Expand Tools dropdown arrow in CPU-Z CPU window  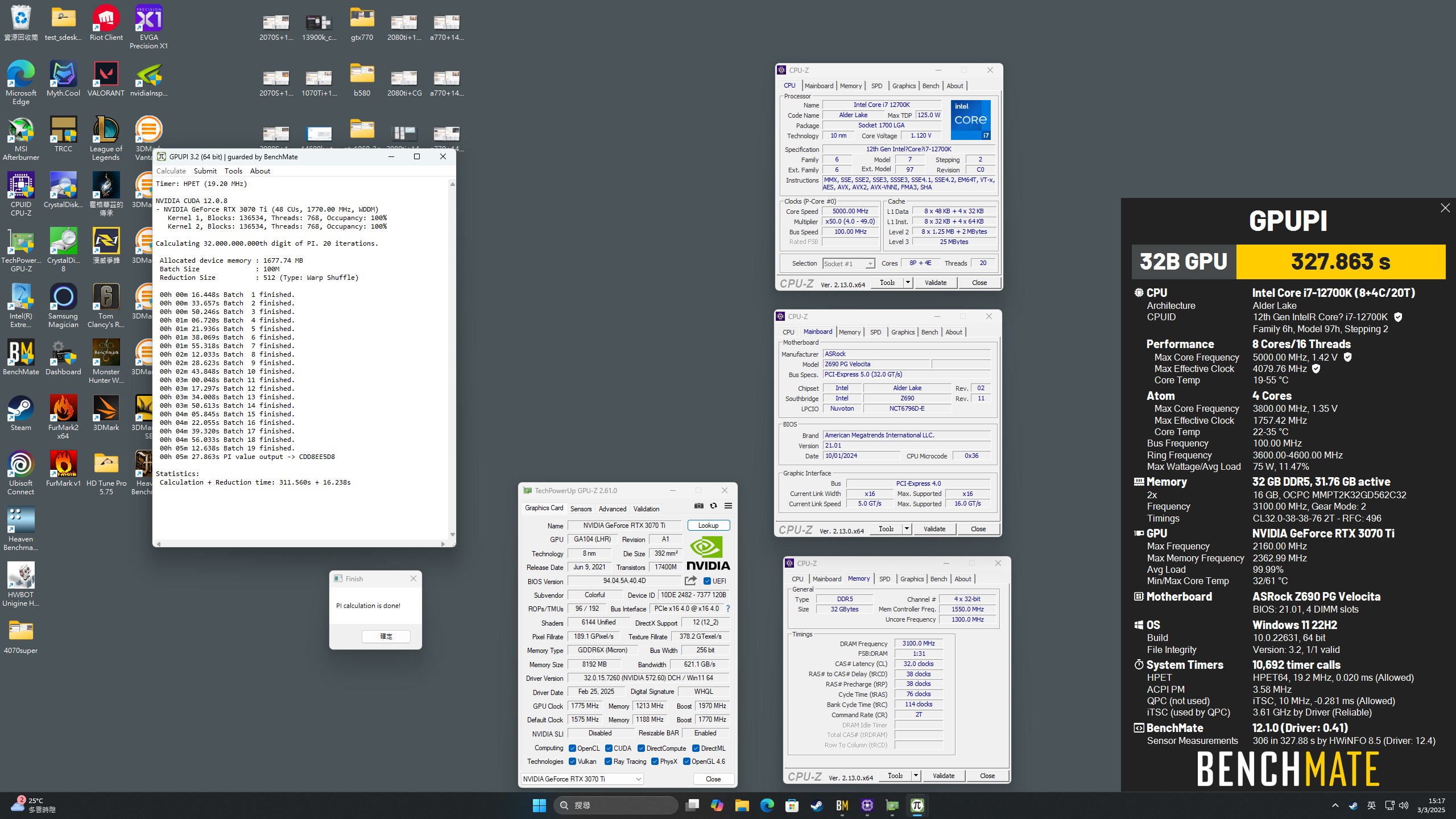(x=908, y=283)
